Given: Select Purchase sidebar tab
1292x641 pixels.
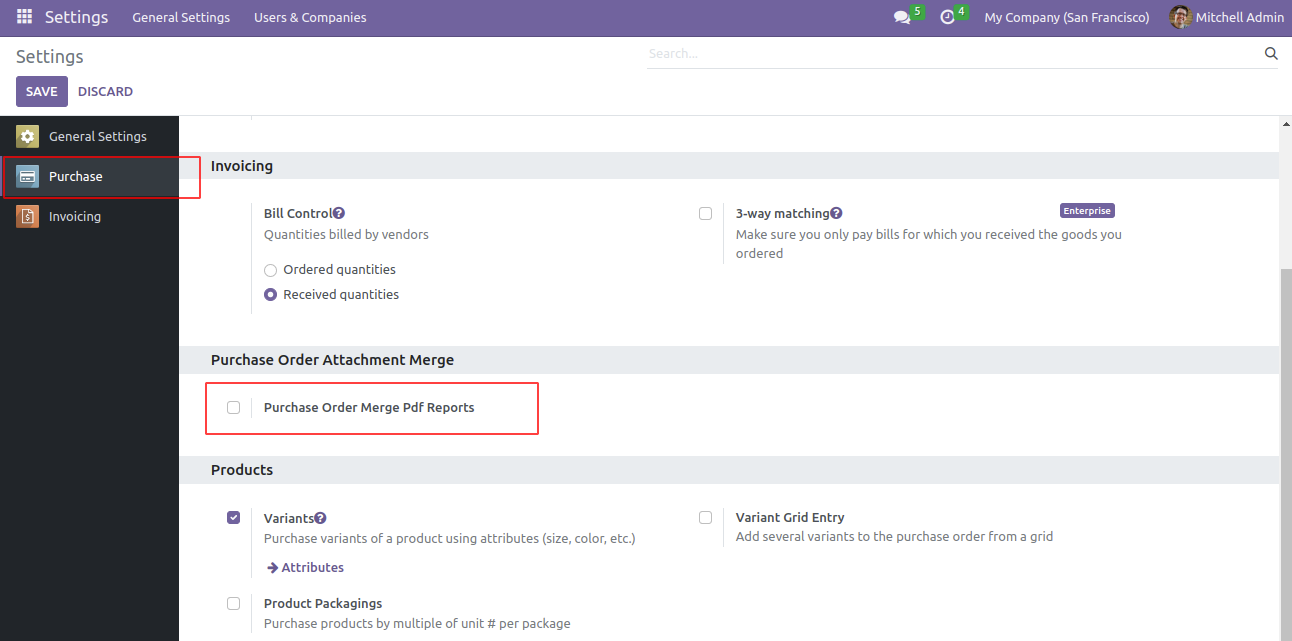Looking at the screenshot, I should (x=89, y=176).
